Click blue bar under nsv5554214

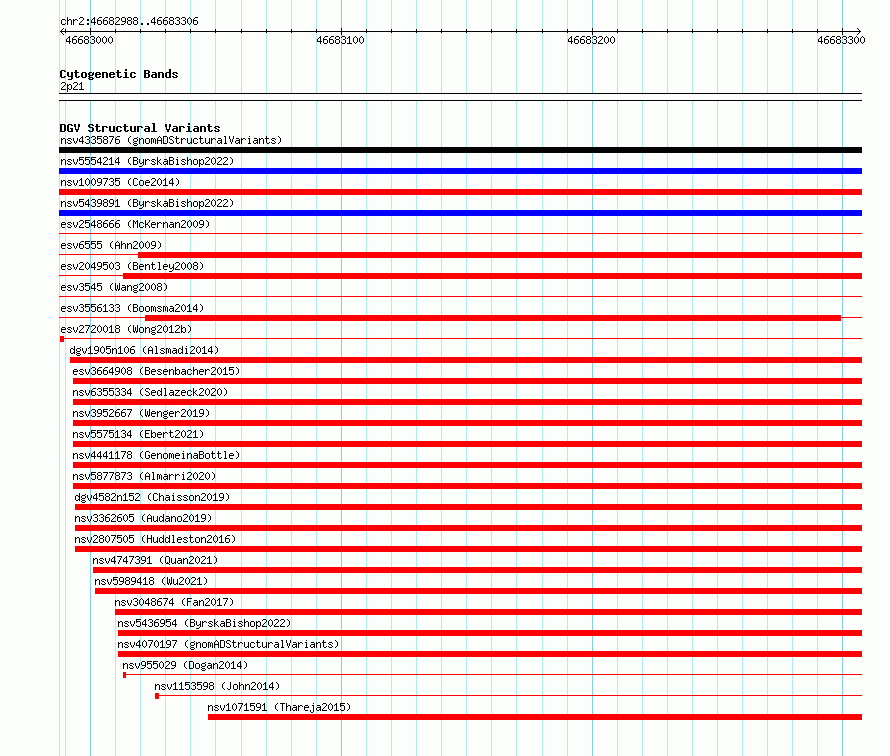point(460,171)
